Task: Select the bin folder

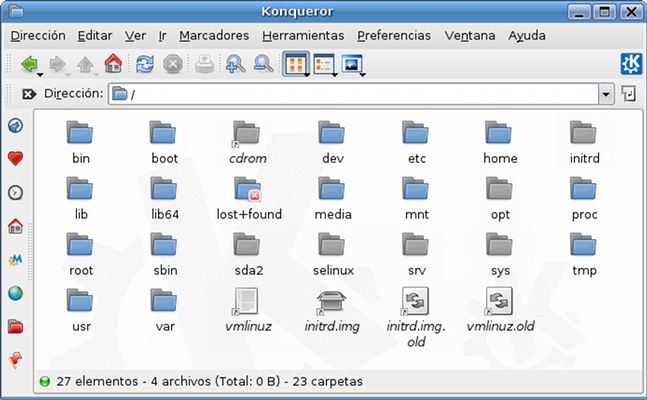Action: (80, 143)
